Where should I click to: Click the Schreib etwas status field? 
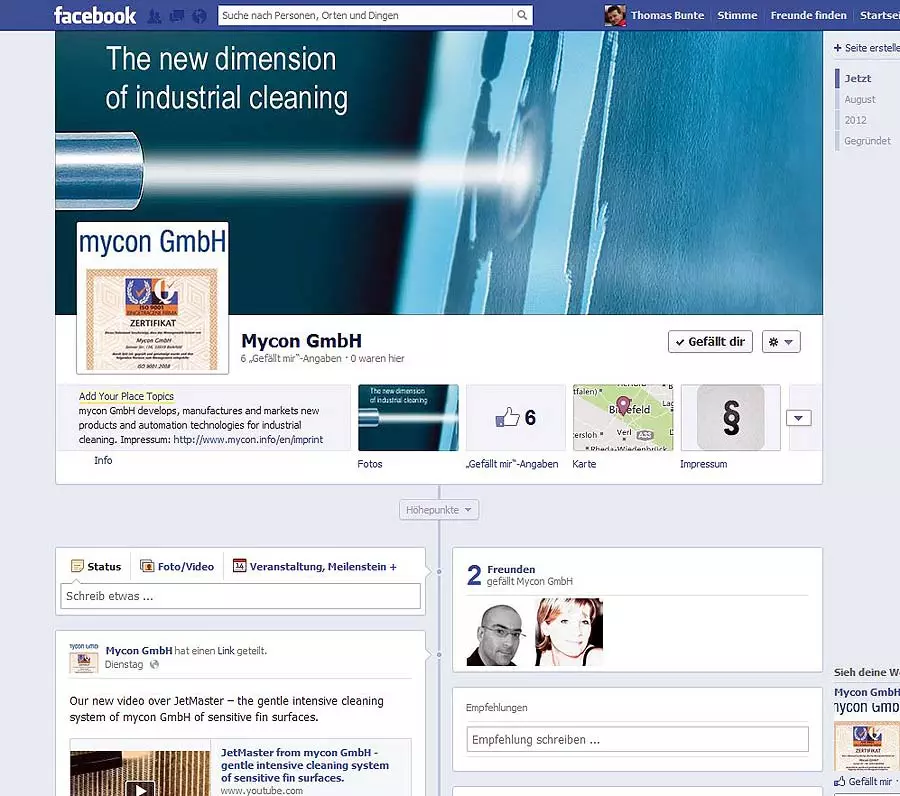(x=240, y=596)
